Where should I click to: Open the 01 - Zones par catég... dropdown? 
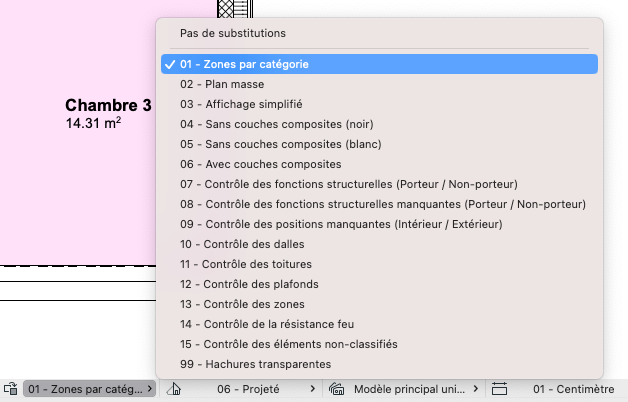pos(89,389)
